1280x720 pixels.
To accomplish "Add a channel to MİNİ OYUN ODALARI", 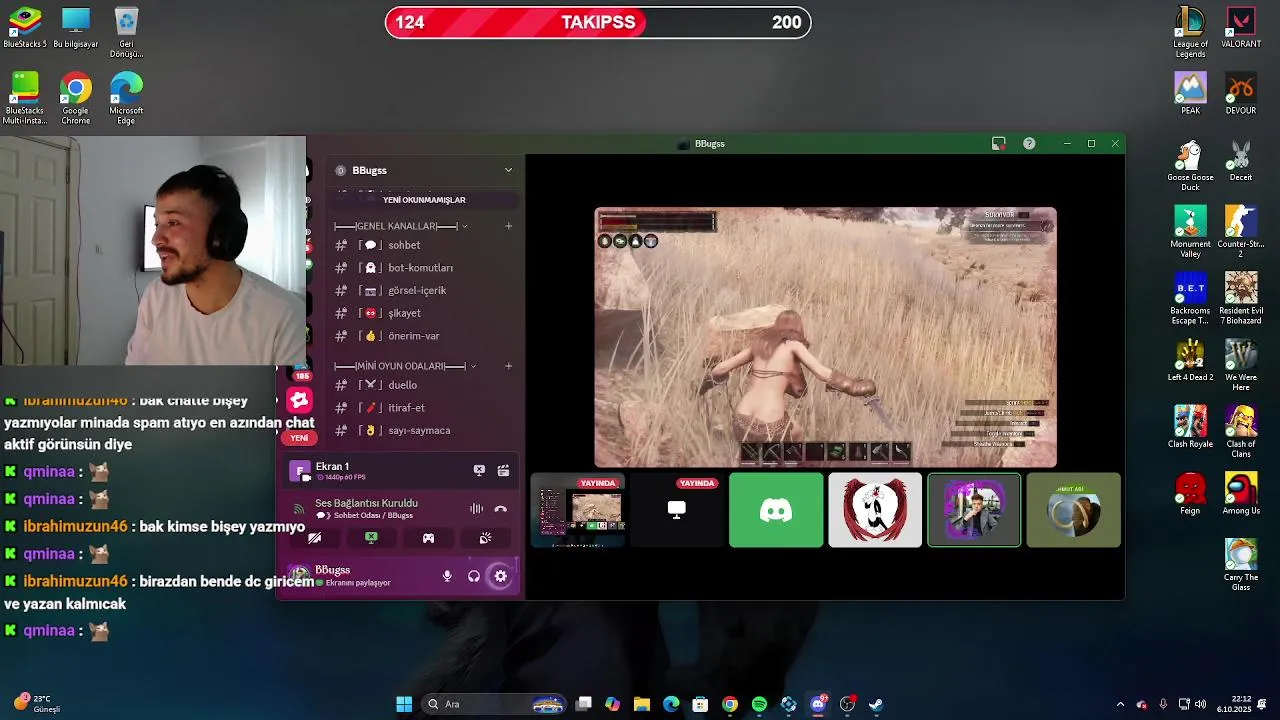I will [508, 366].
